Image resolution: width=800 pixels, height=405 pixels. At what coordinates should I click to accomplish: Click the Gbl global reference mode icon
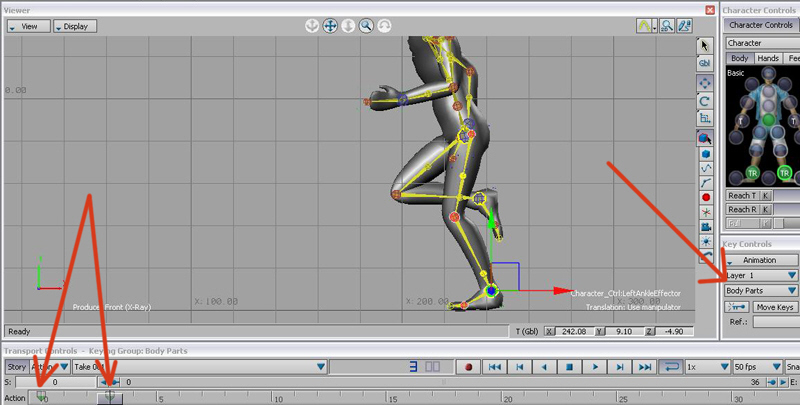705,62
